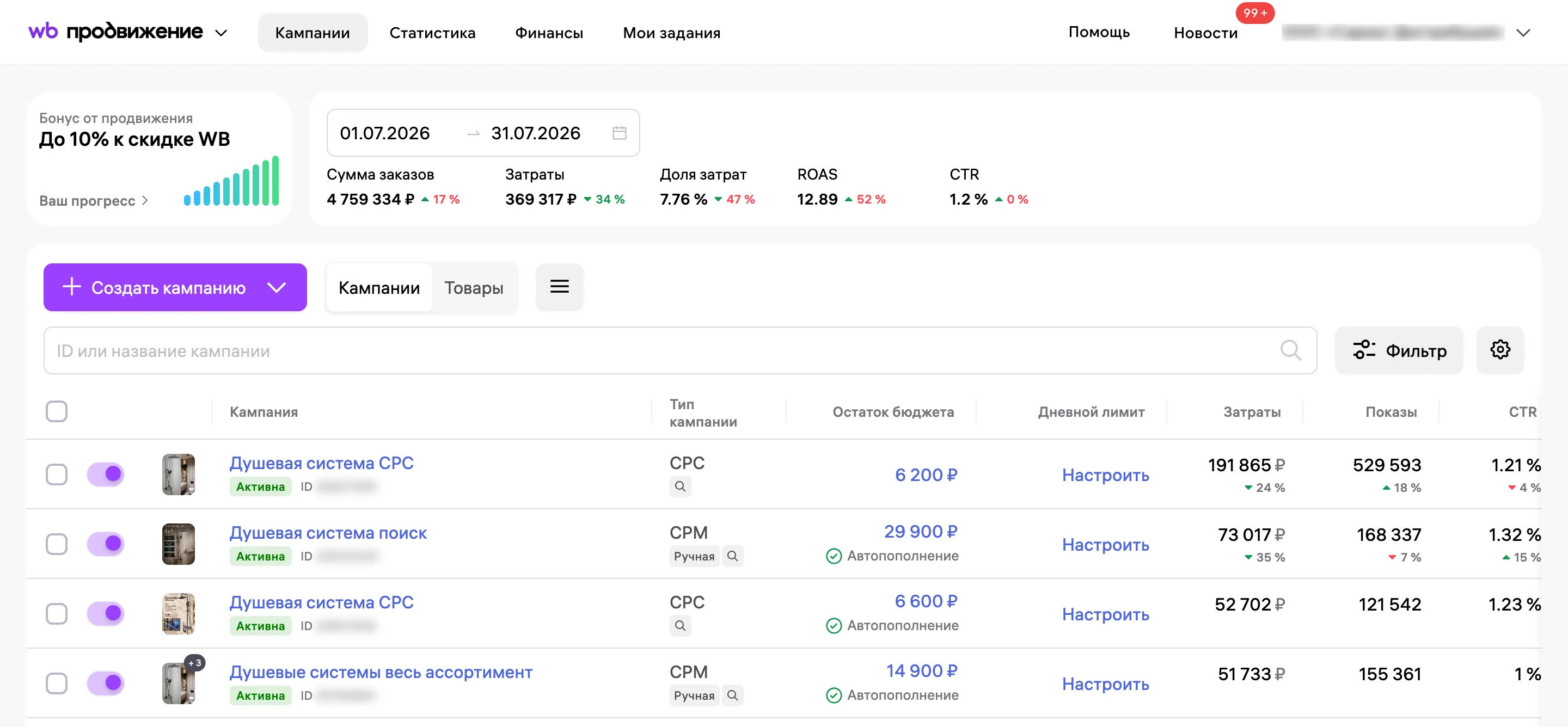Toggle off Душевая система поиск campaign
Viewport: 1568px width, 727px height.
tap(105, 544)
